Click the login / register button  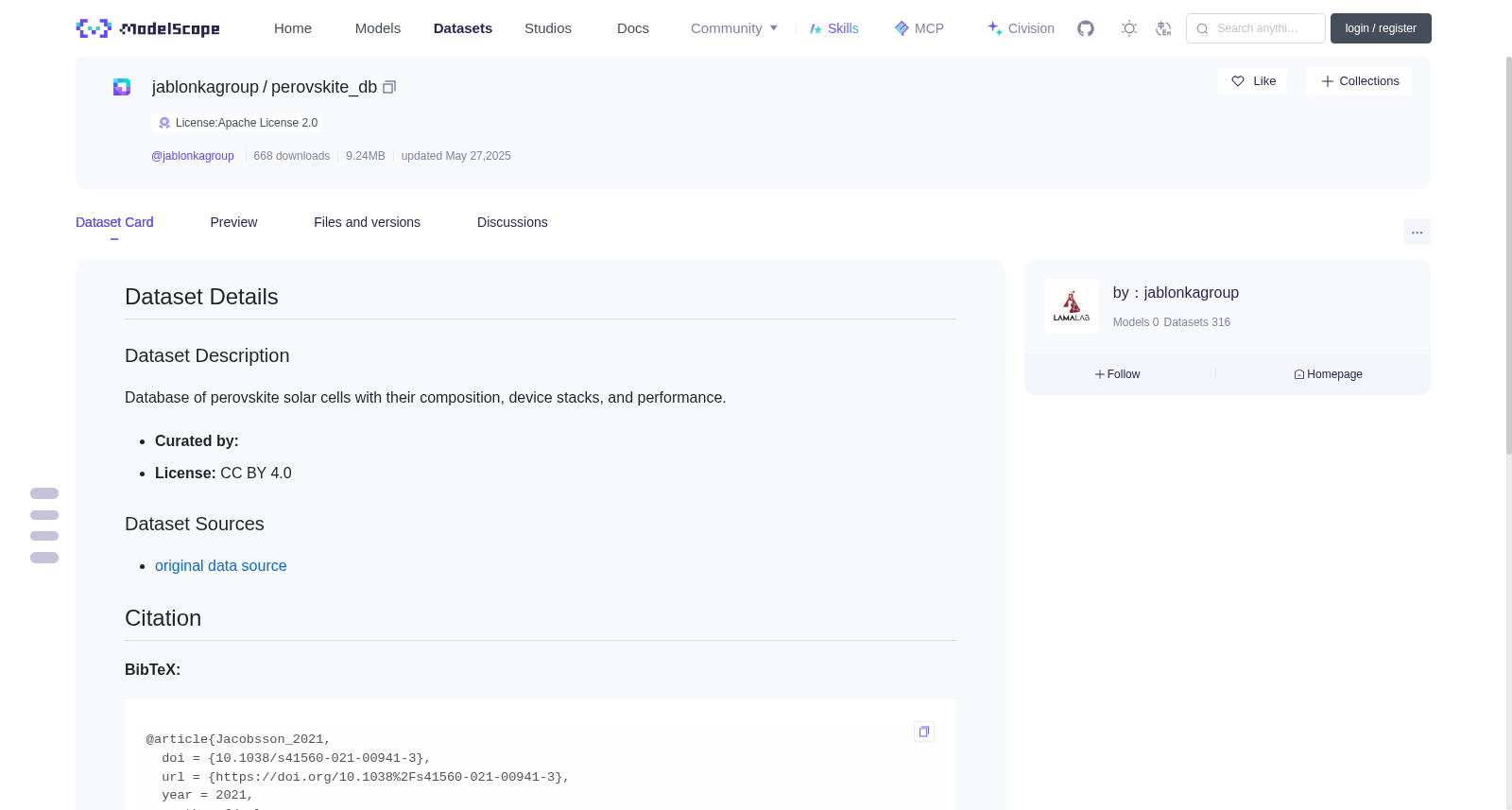pos(1381,28)
